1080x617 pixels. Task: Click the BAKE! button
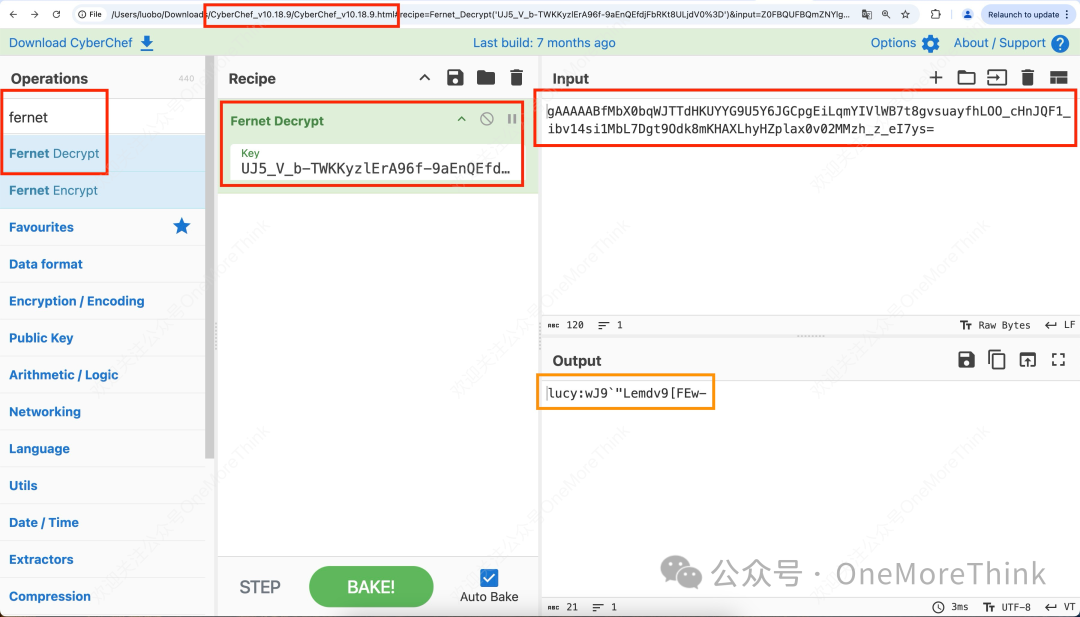(x=371, y=587)
